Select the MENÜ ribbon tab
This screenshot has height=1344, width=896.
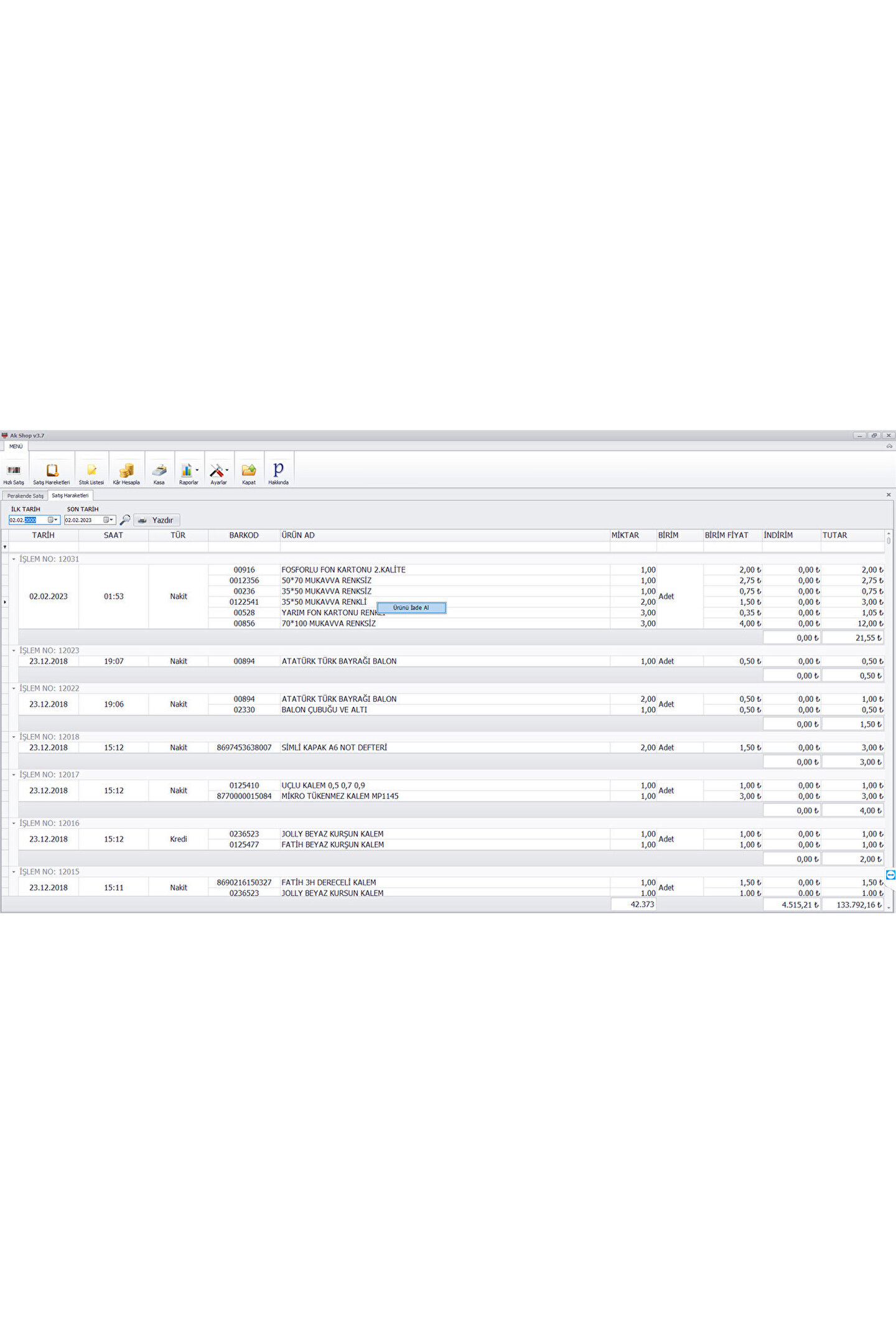[16, 447]
